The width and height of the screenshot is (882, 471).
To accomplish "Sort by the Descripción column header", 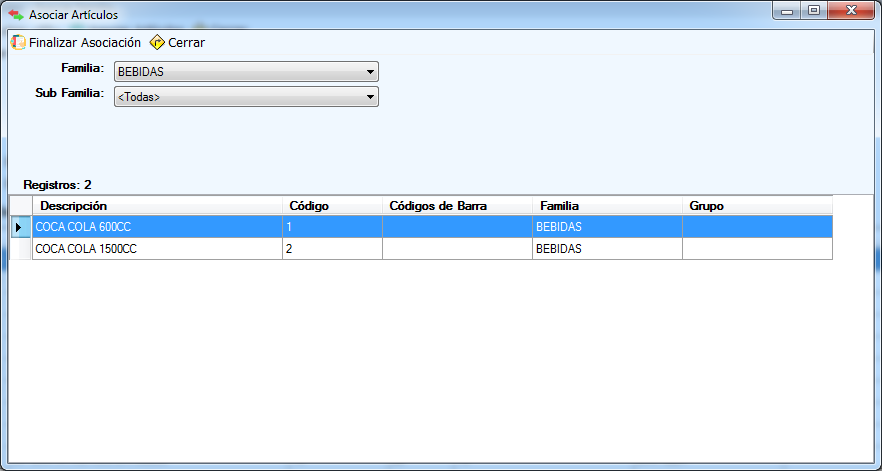I will [157, 206].
